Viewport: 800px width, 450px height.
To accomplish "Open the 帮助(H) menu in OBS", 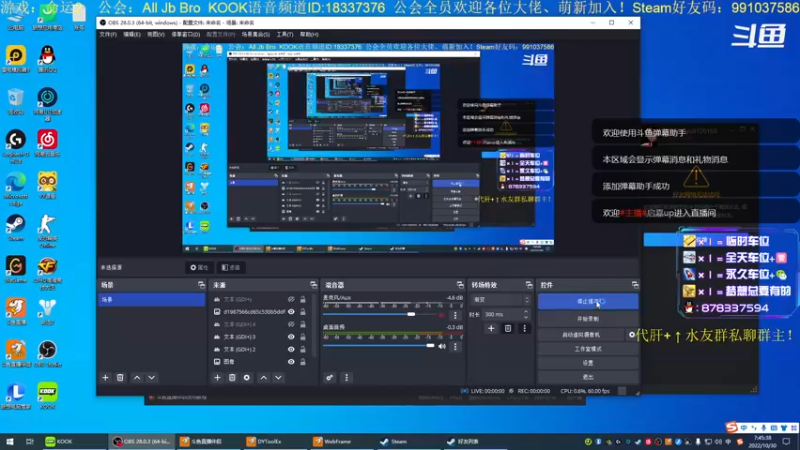I will pyautogui.click(x=309, y=34).
